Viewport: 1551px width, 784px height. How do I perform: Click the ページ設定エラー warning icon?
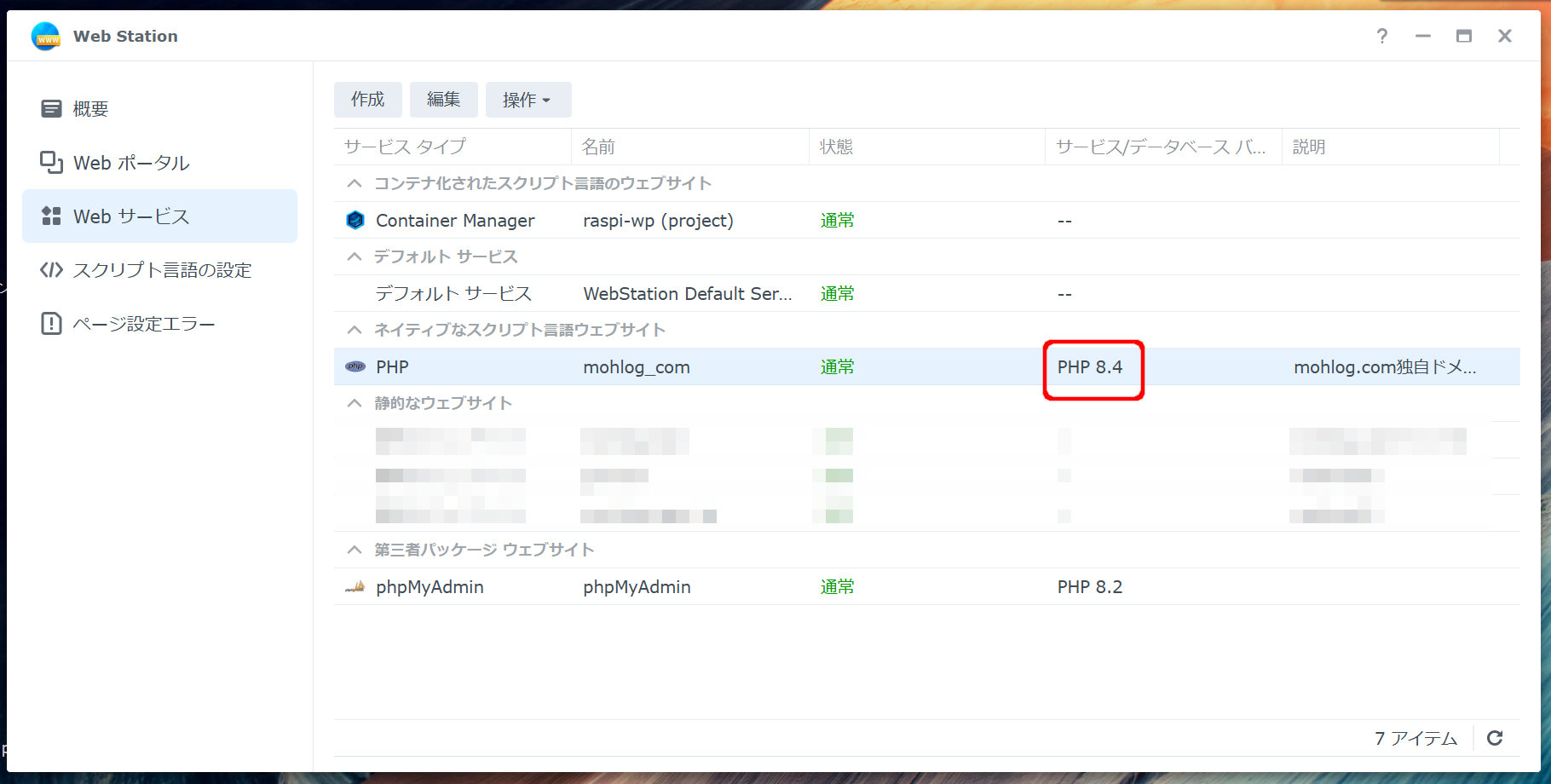pos(51,324)
